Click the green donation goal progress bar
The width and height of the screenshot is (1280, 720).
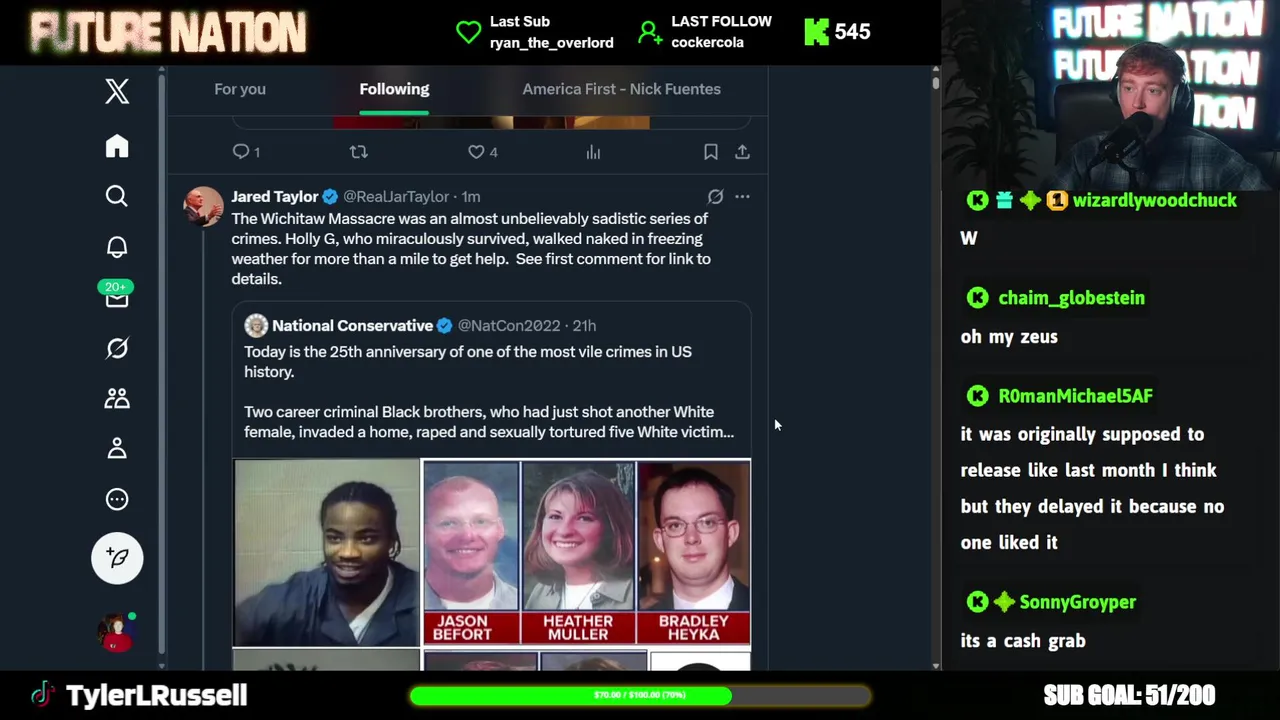click(640, 695)
